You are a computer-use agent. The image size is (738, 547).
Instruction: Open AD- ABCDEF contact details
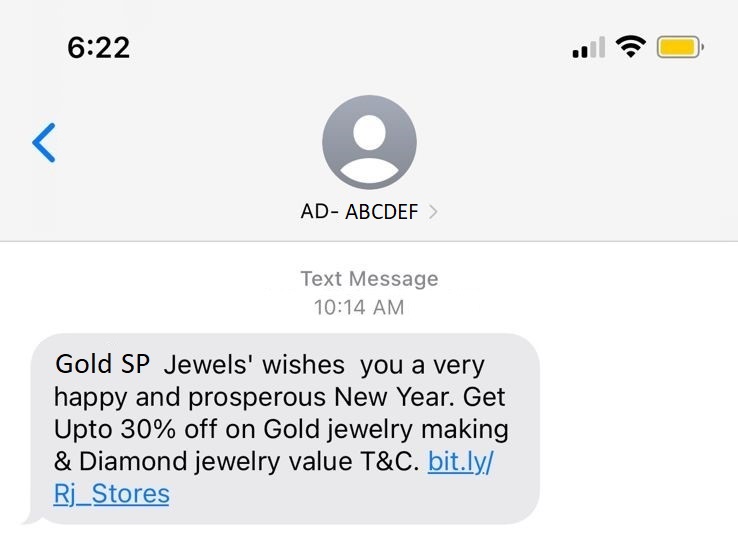[359, 212]
